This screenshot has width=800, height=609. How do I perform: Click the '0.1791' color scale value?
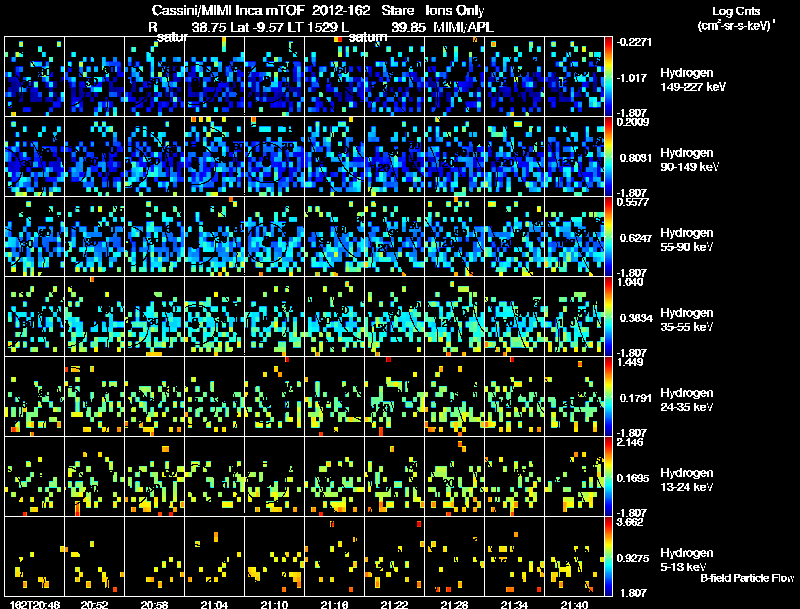pos(635,398)
